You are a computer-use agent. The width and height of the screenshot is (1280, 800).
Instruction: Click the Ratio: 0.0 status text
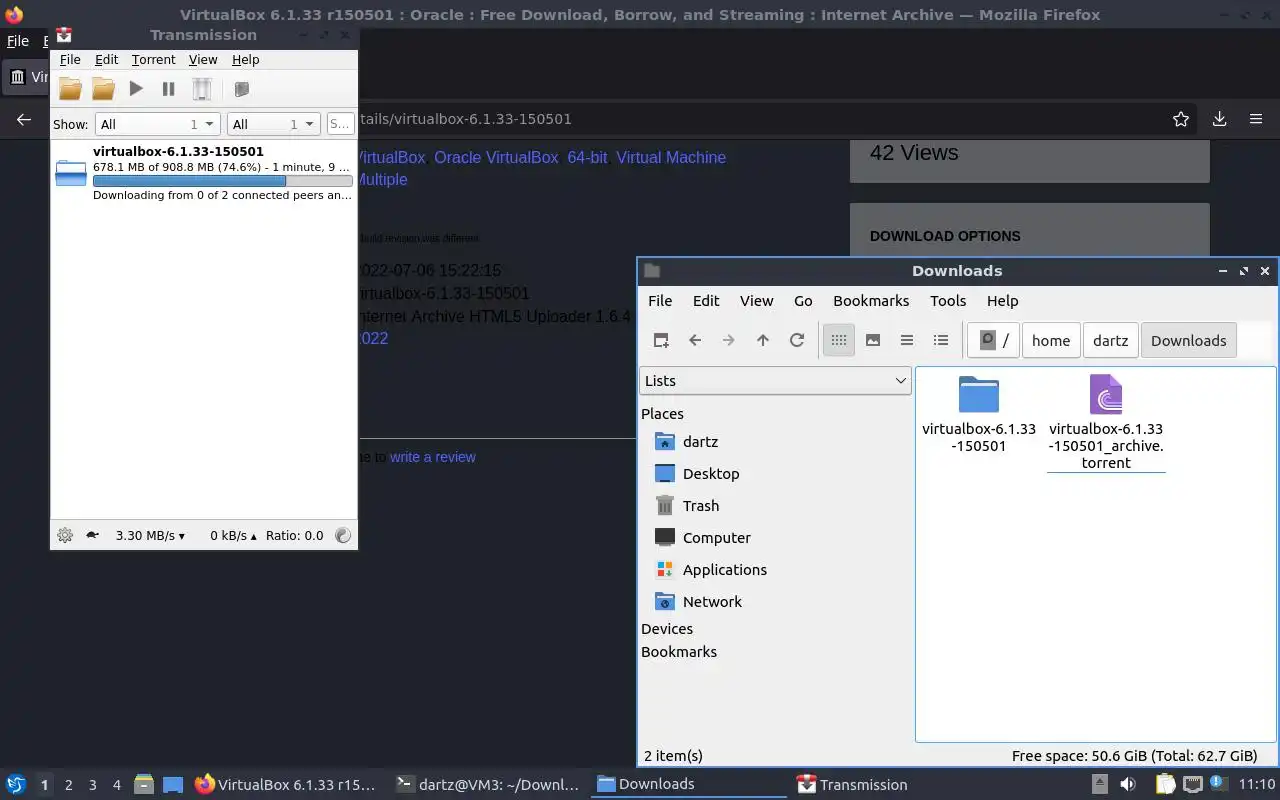point(295,535)
